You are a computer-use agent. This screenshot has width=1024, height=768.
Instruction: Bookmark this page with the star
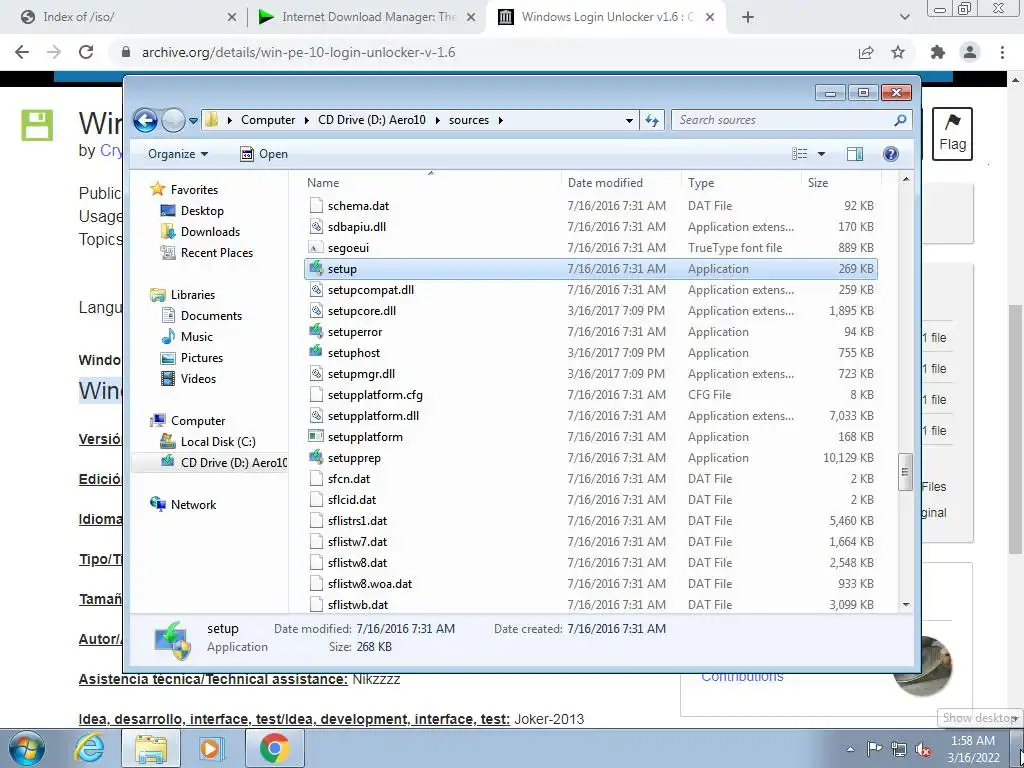point(898,52)
